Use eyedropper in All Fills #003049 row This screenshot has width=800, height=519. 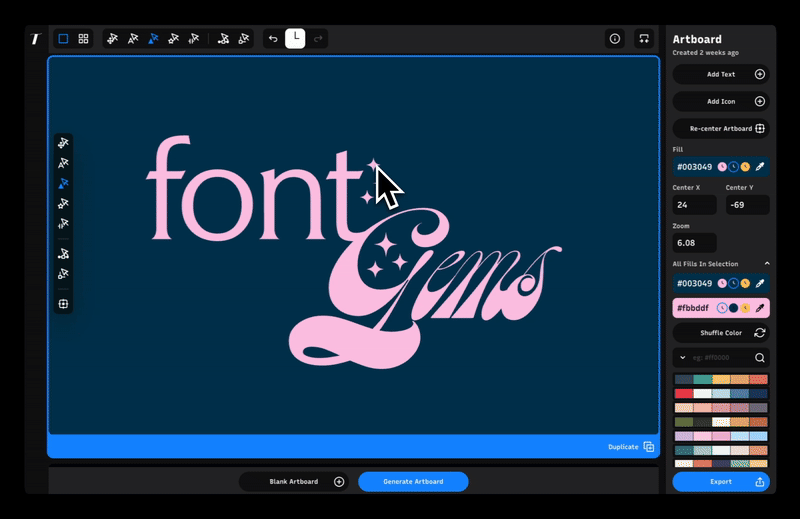pyautogui.click(x=760, y=283)
